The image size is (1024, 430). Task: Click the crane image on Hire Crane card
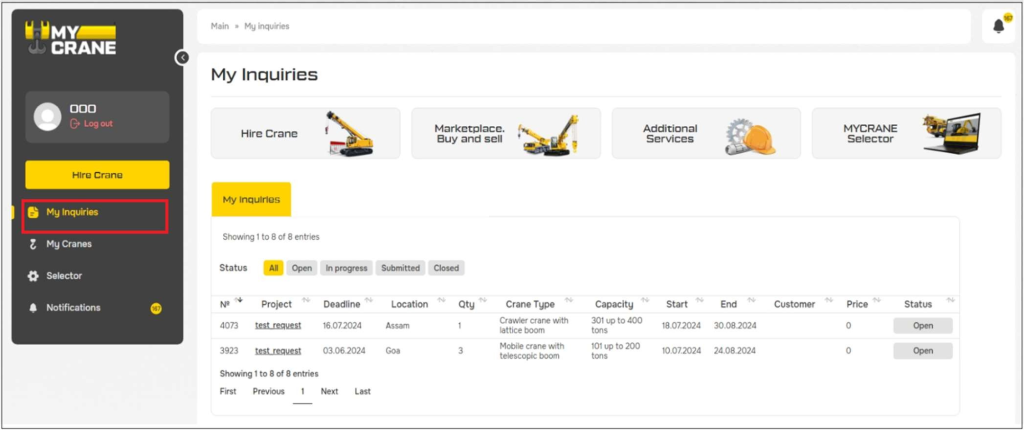click(349, 134)
